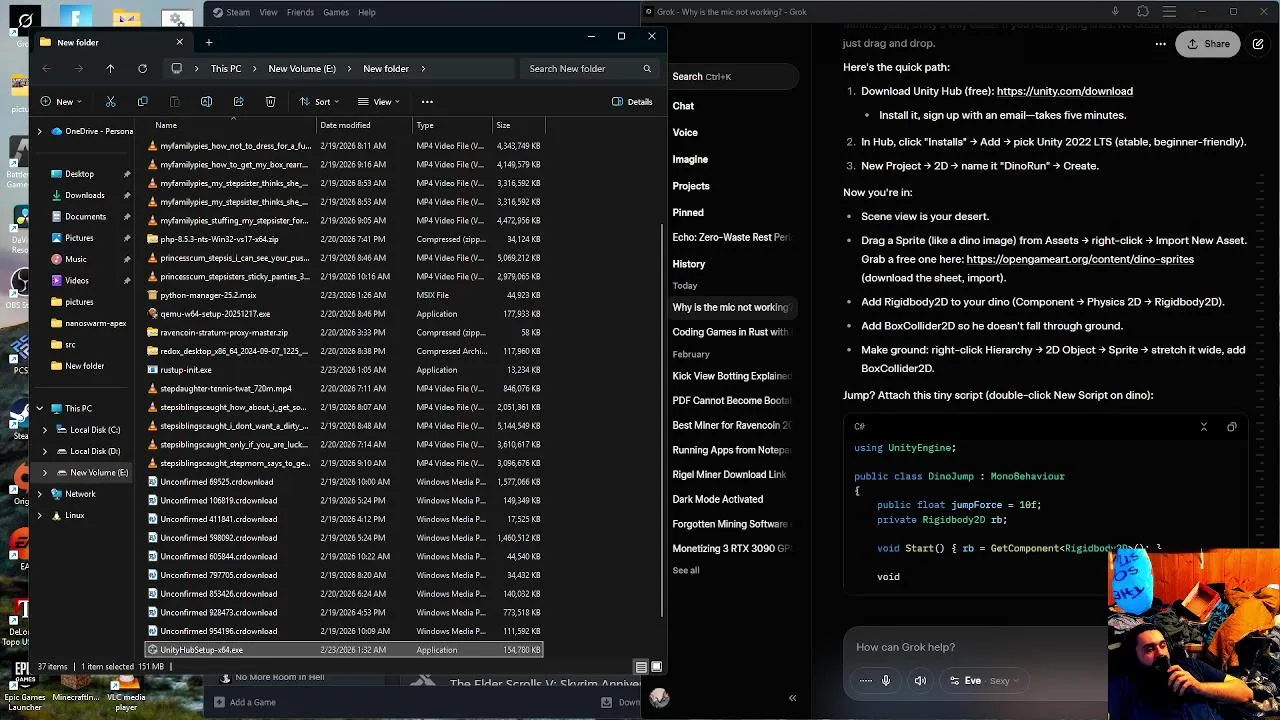The height and width of the screenshot is (720, 1280).
Task: Click See all in Grok history
Action: (x=686, y=570)
